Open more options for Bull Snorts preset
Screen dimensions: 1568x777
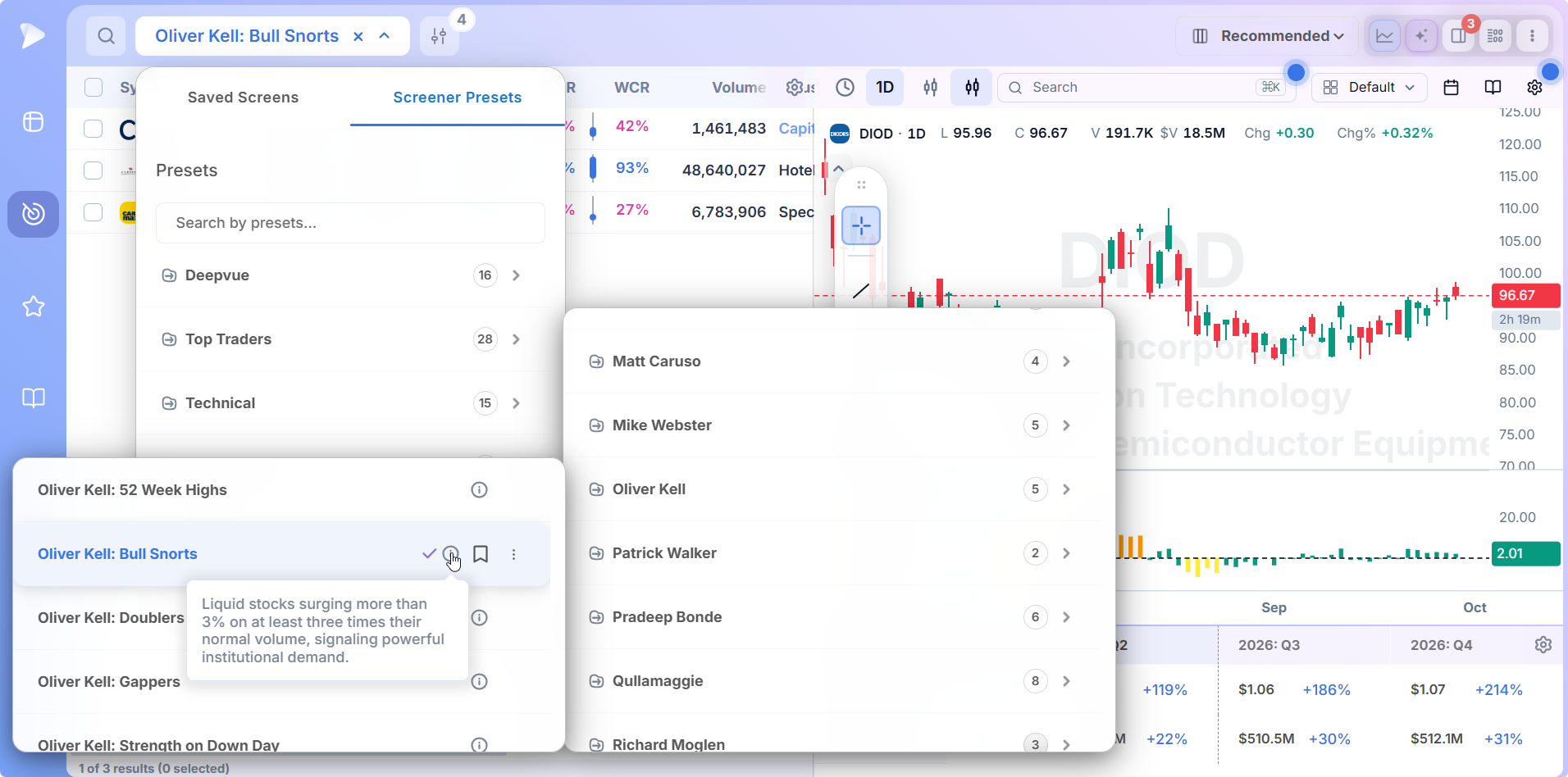click(x=514, y=554)
